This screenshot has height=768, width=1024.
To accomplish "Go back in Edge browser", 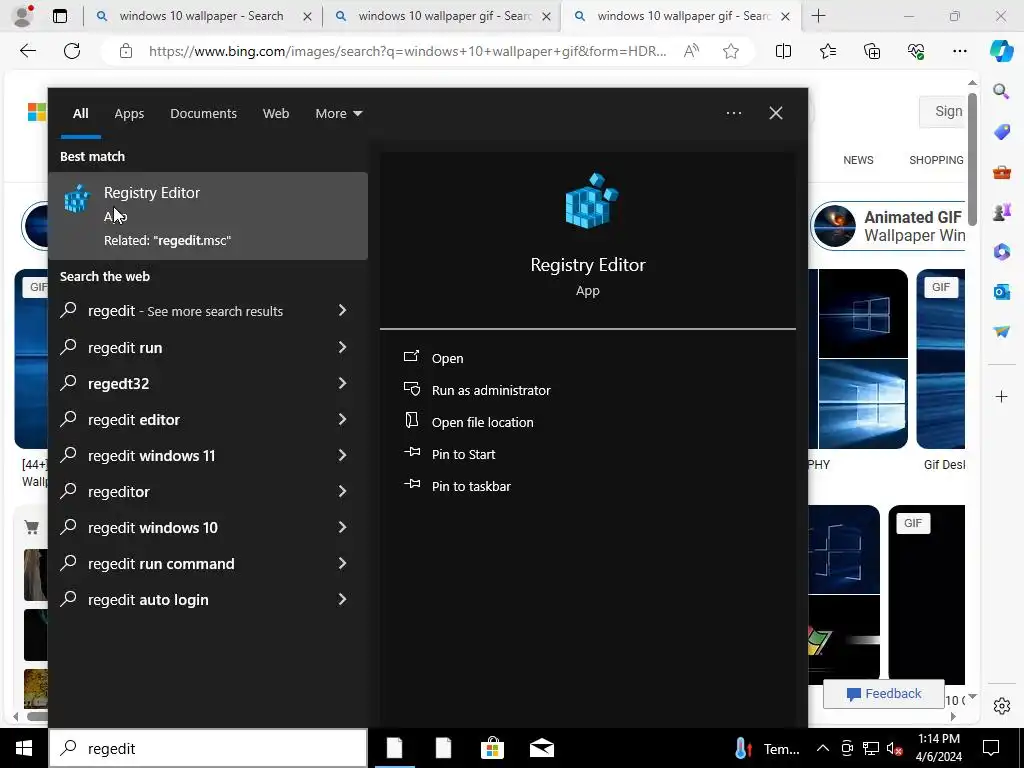I will 27,51.
